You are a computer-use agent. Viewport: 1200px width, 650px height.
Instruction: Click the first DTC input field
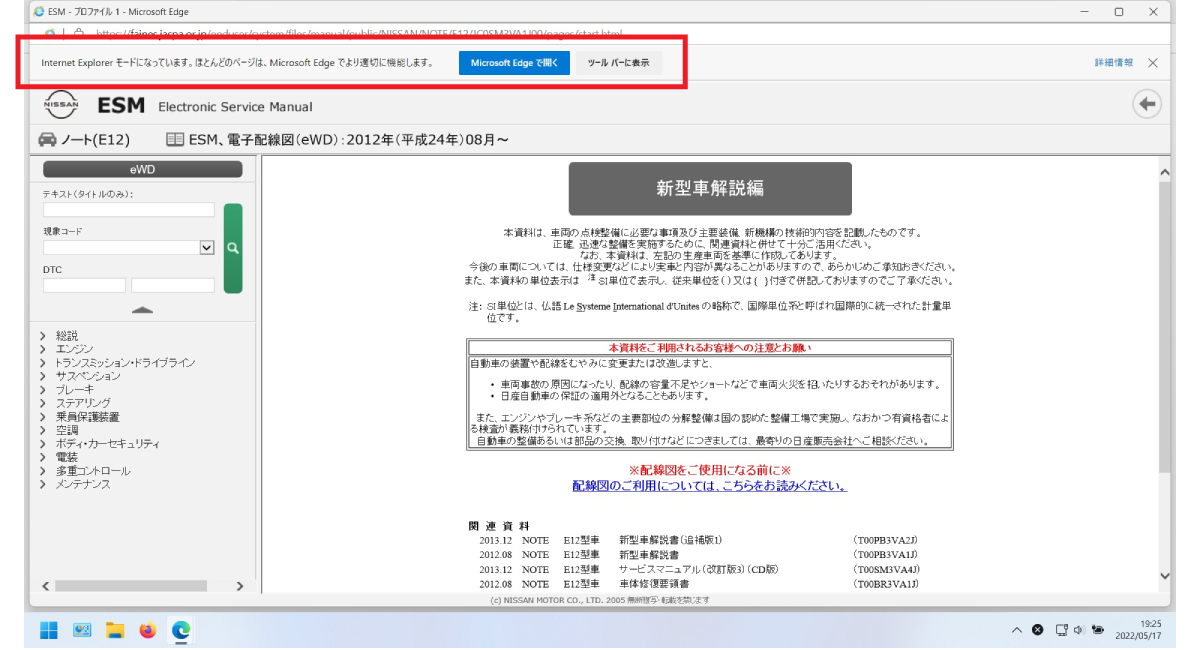(84, 285)
